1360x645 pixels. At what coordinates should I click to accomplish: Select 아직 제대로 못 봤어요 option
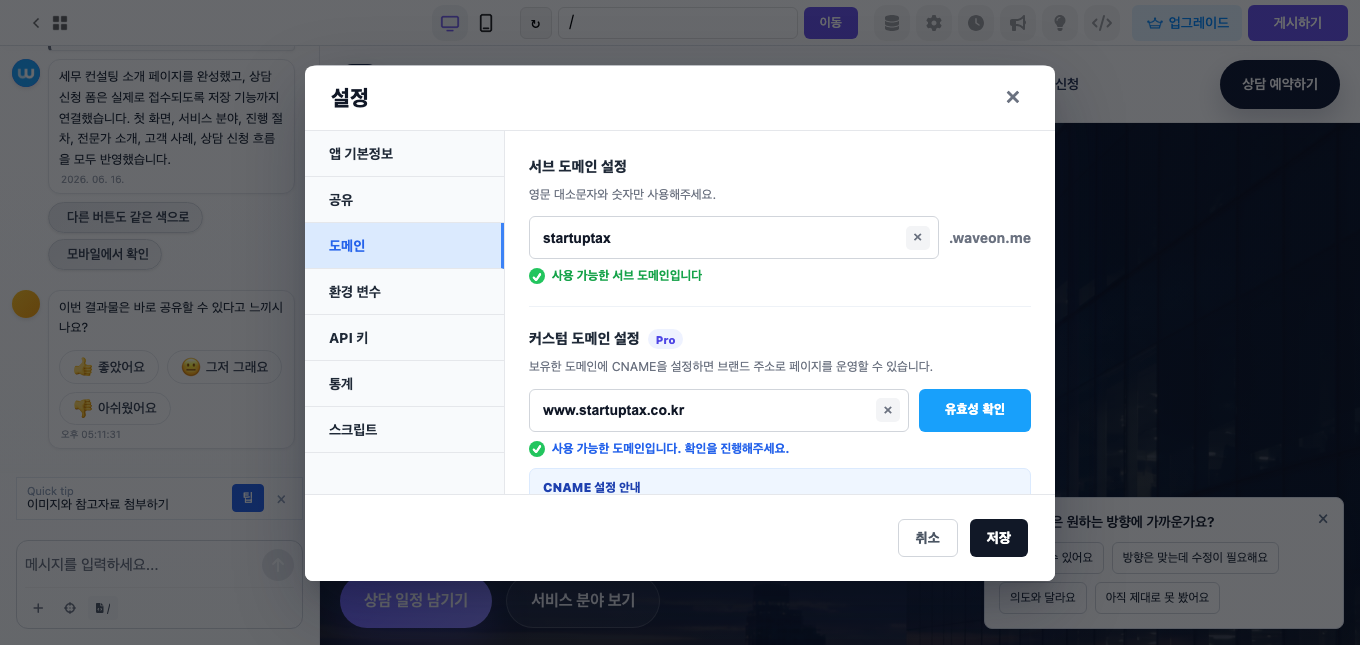click(1157, 598)
